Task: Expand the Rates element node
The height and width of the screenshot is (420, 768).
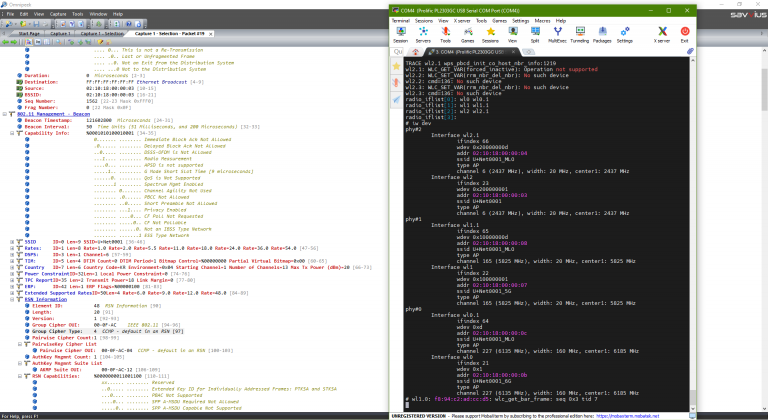Action: pyautogui.click(x=12, y=248)
